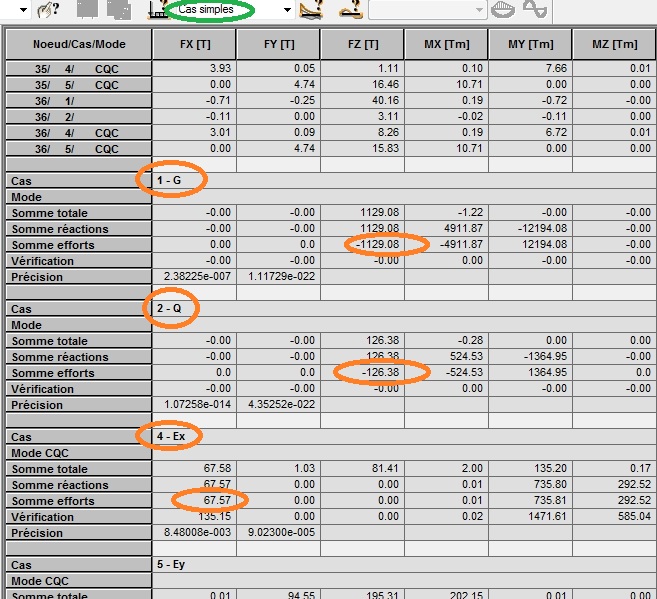
Task: Click precision value 8.48008e-003
Action: 195,532
